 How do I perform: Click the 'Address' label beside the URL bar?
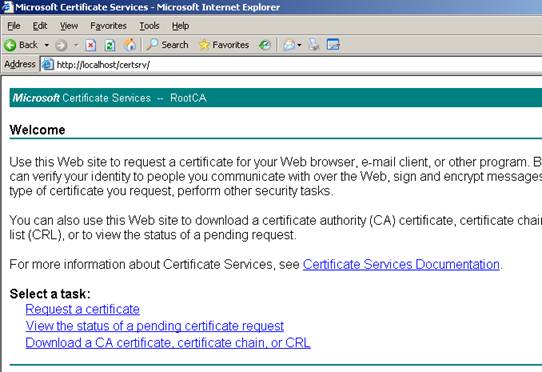tap(20, 64)
